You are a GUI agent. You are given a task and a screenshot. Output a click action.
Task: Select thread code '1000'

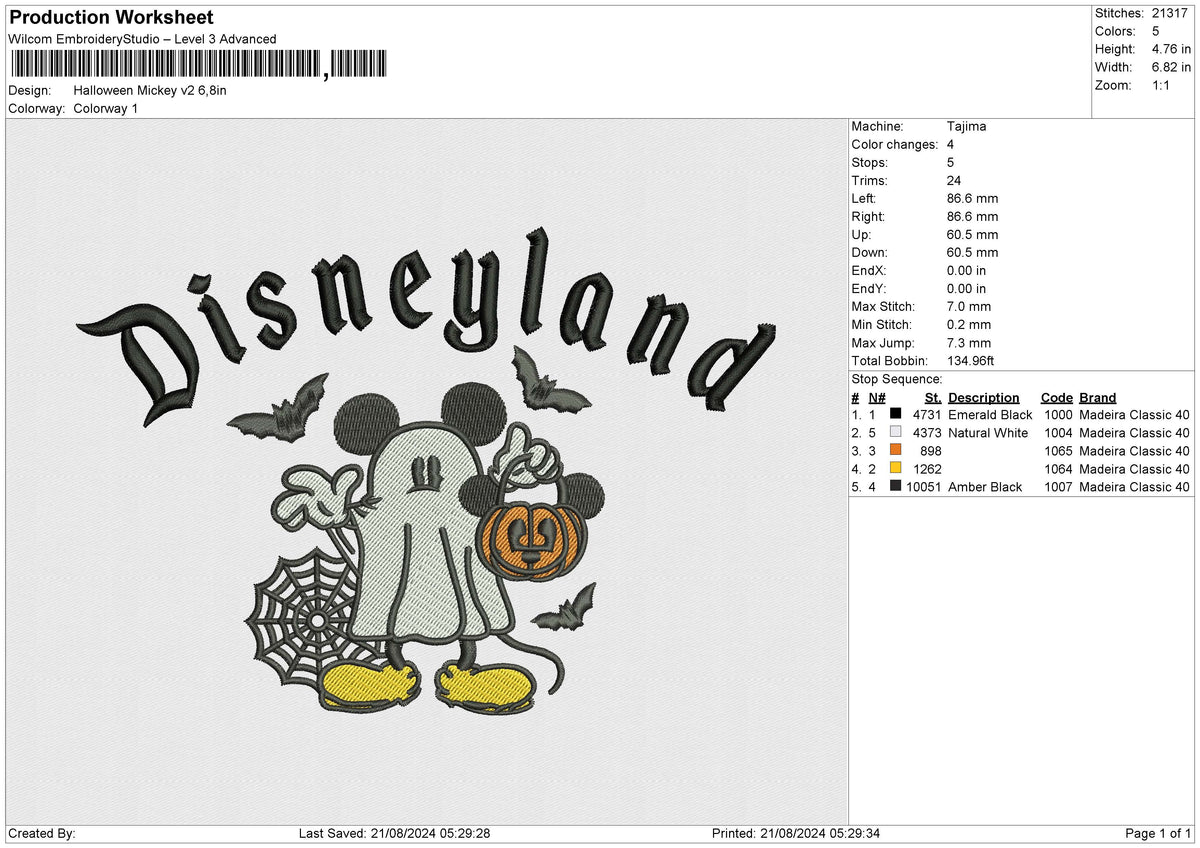(1057, 415)
